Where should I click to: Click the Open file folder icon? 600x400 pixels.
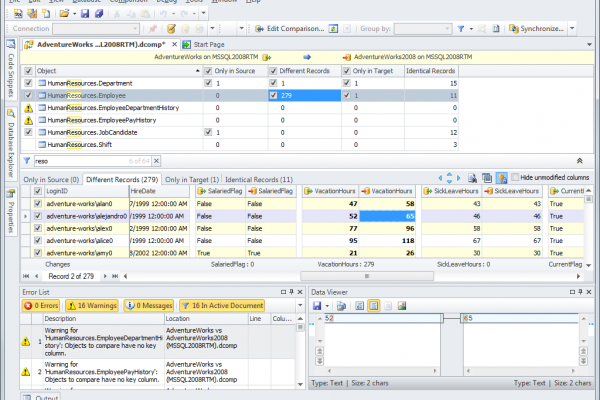[x=64, y=14]
